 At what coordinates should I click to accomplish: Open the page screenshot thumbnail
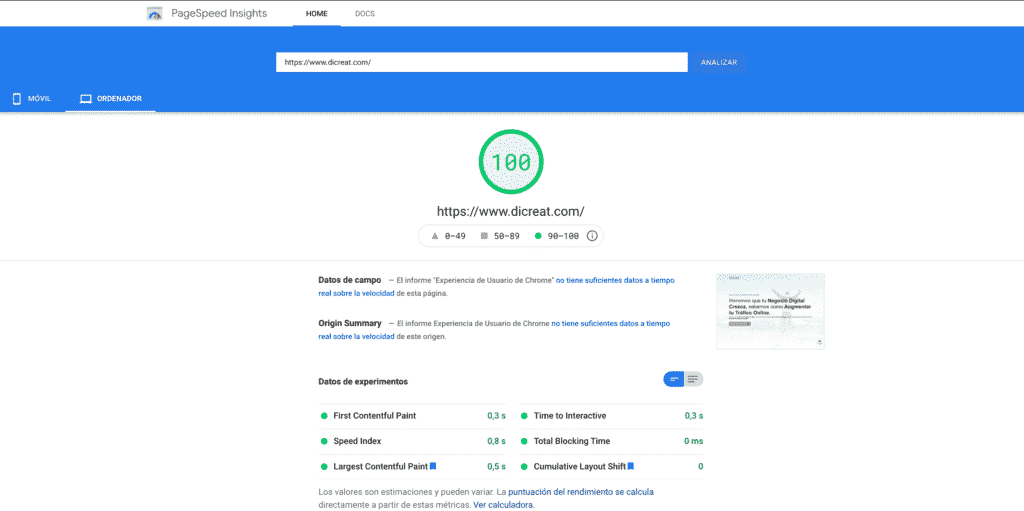click(770, 311)
